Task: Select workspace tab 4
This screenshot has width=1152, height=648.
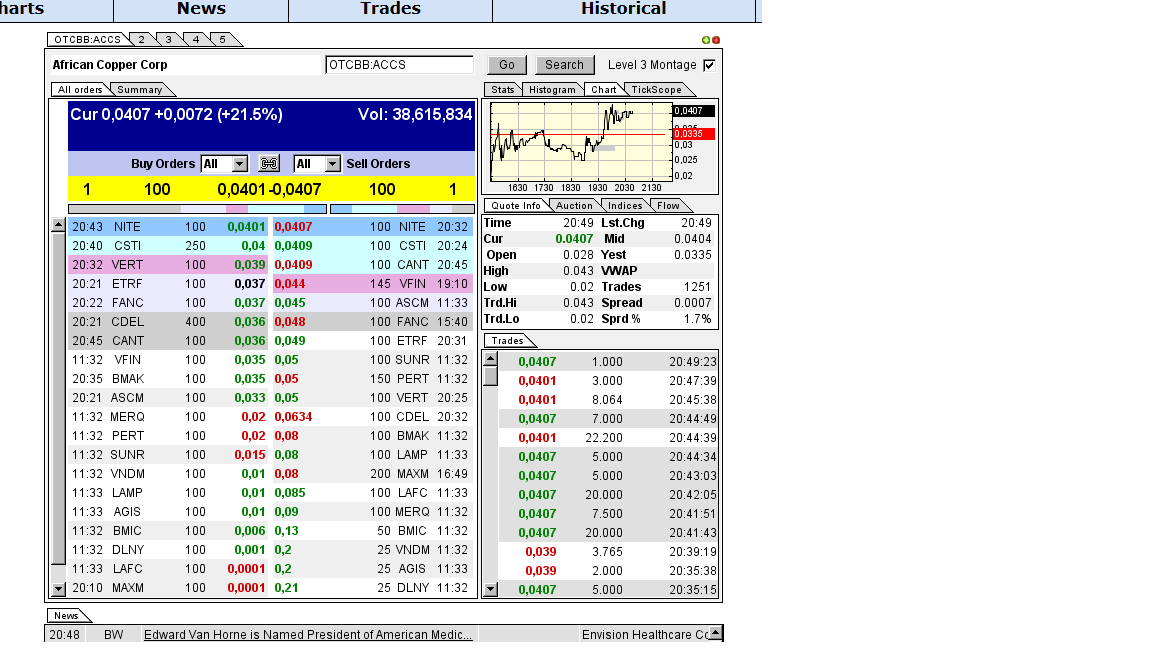Action: point(195,40)
